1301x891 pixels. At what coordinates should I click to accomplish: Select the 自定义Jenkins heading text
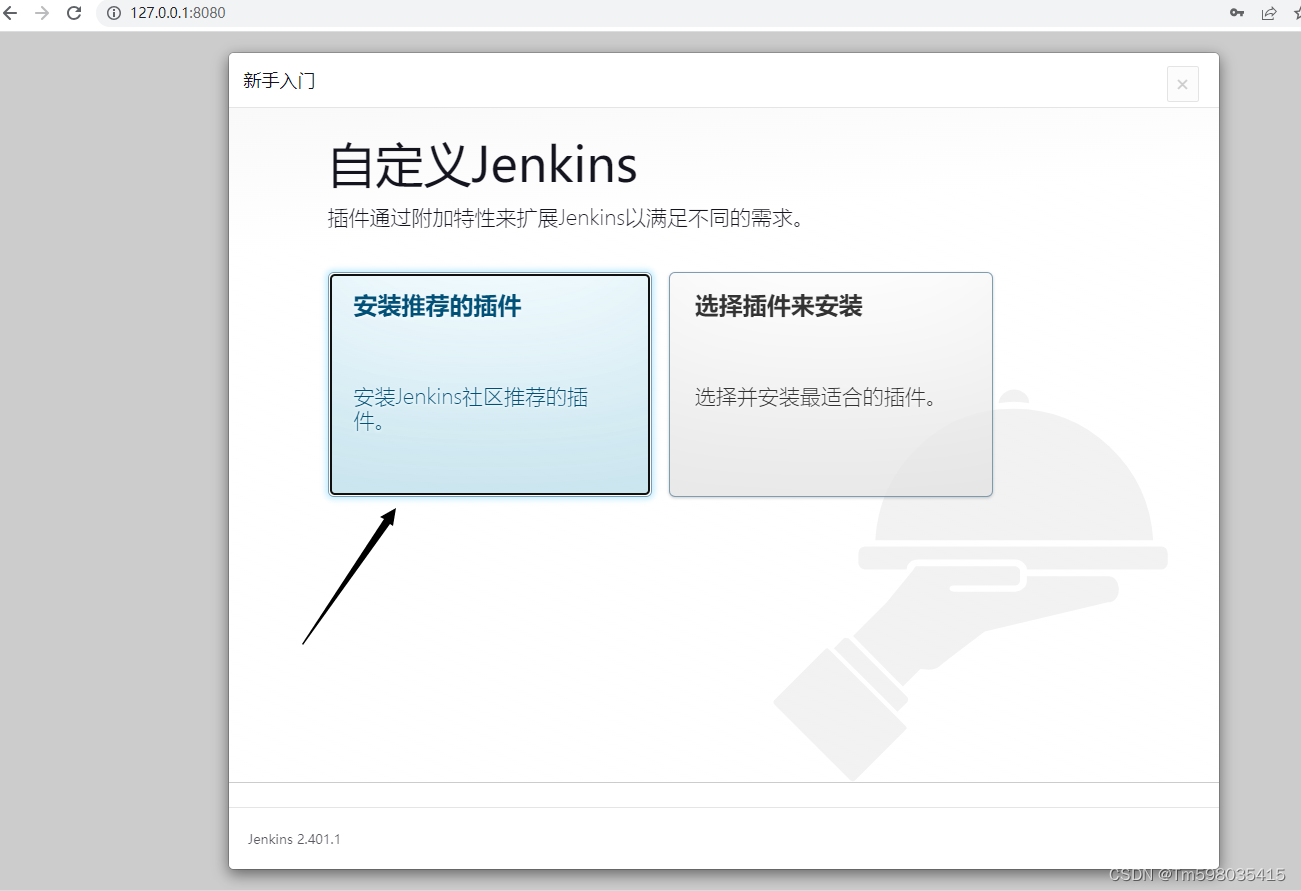pyautogui.click(x=483, y=166)
